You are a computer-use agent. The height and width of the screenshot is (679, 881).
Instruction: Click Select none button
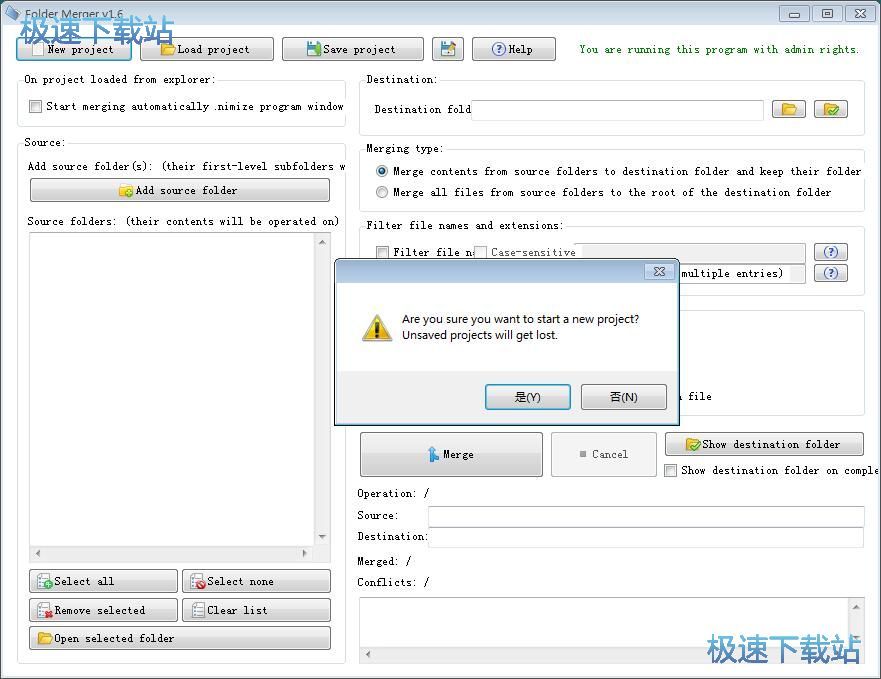256,581
